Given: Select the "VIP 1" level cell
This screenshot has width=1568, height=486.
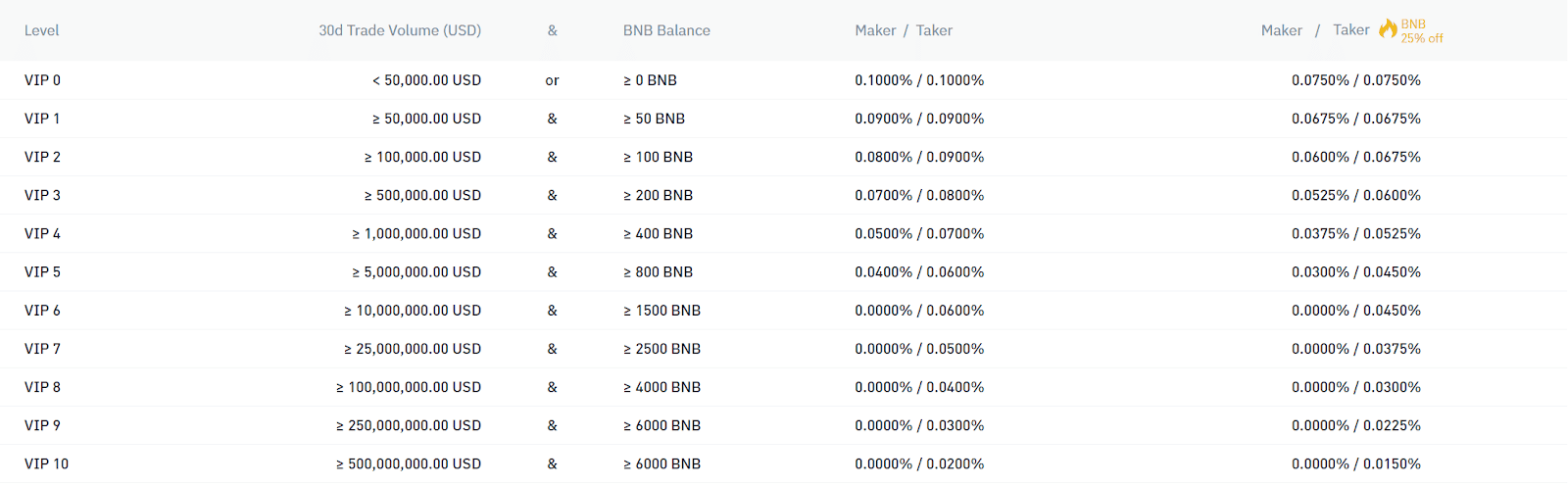Looking at the screenshot, I should (x=42, y=119).
